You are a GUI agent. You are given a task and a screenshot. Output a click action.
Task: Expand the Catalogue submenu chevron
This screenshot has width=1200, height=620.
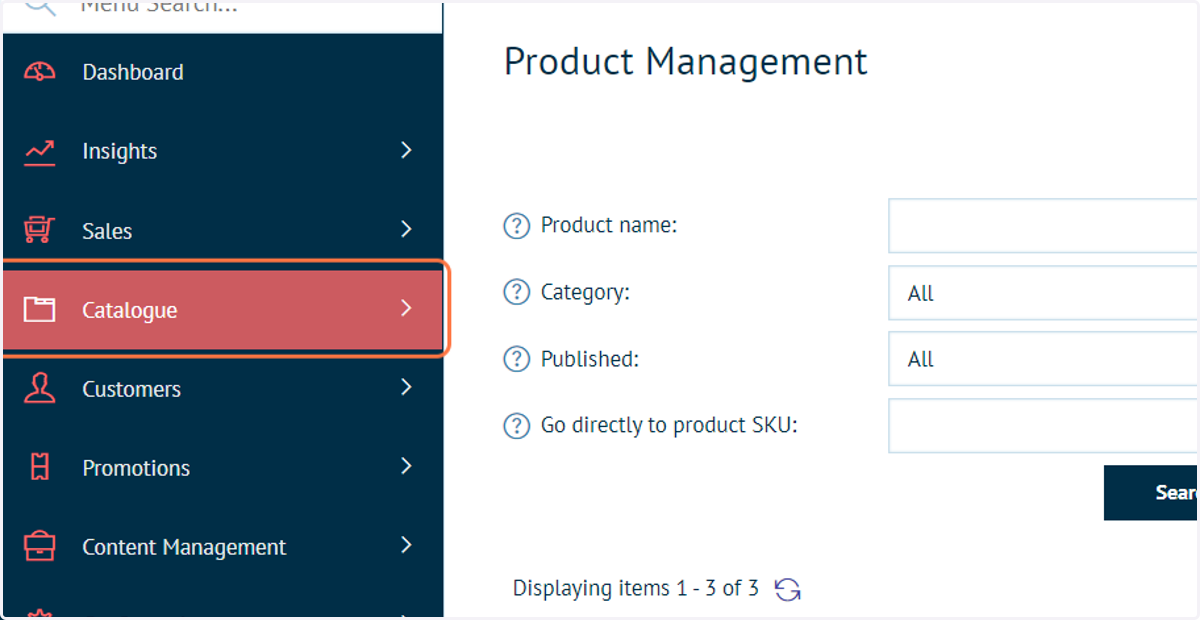[406, 308]
